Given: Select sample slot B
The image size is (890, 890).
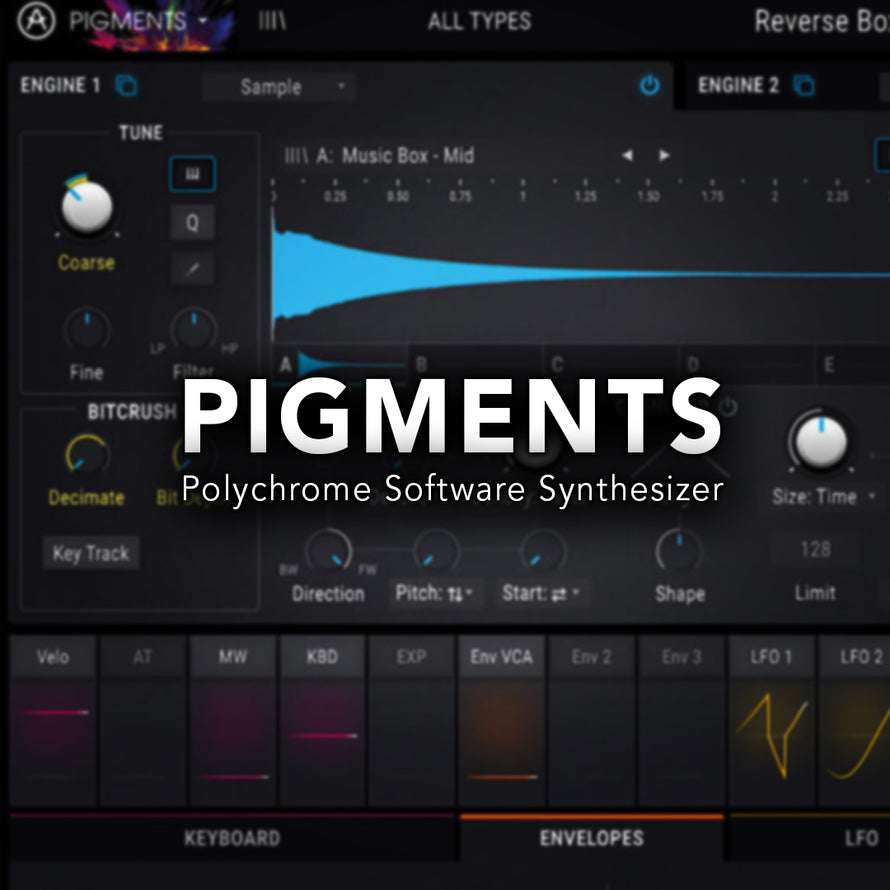Looking at the screenshot, I should pos(476,364).
